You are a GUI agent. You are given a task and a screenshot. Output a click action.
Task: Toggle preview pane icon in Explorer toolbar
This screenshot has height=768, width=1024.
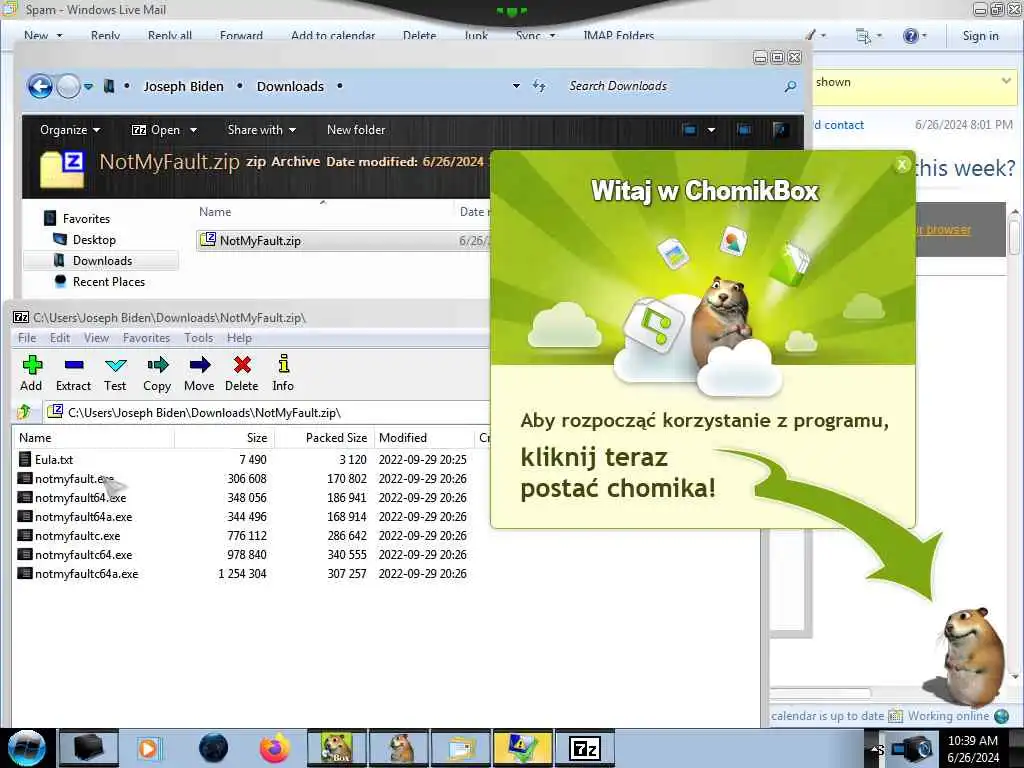(744, 129)
